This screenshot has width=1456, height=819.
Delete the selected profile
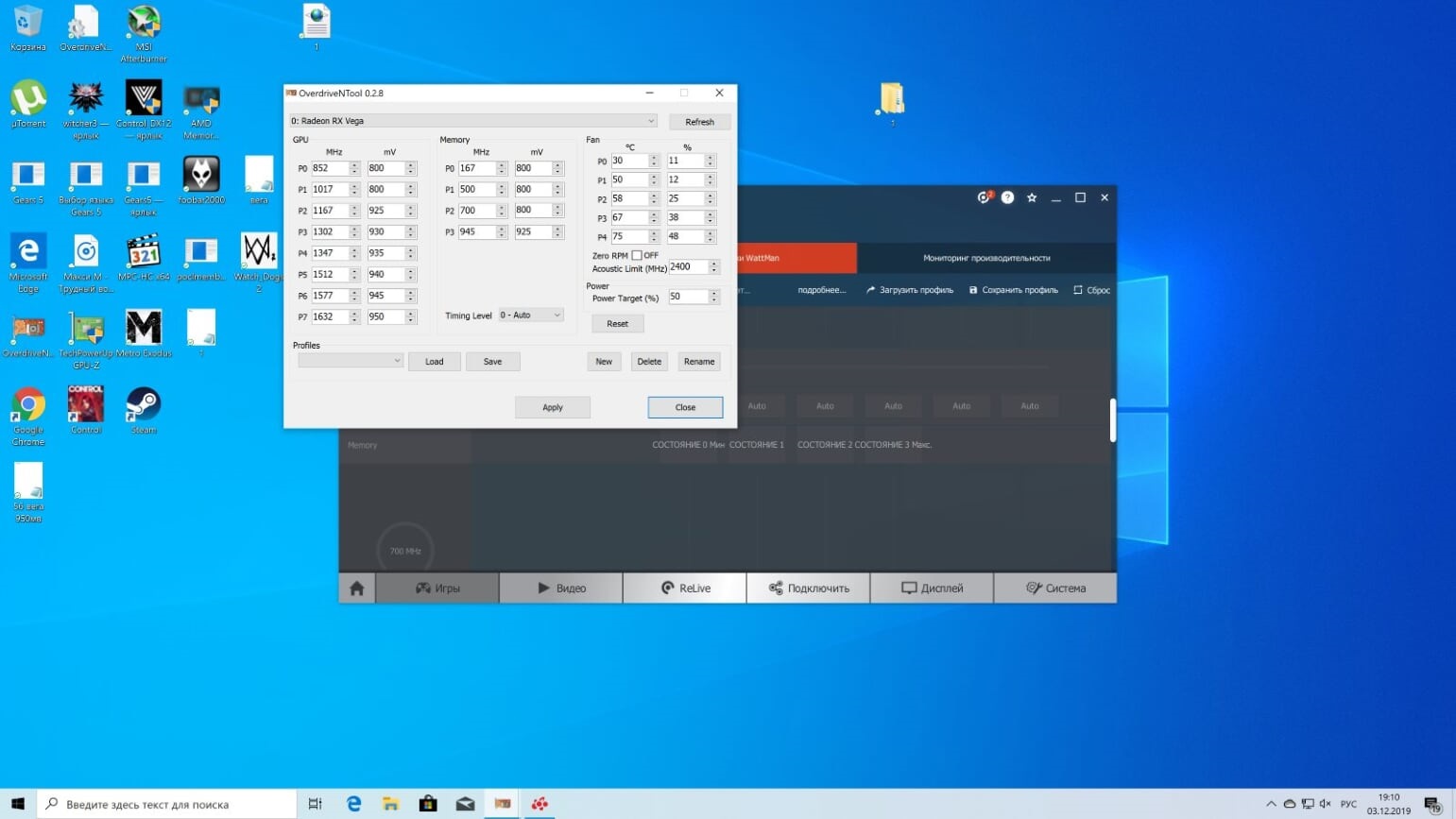point(649,362)
